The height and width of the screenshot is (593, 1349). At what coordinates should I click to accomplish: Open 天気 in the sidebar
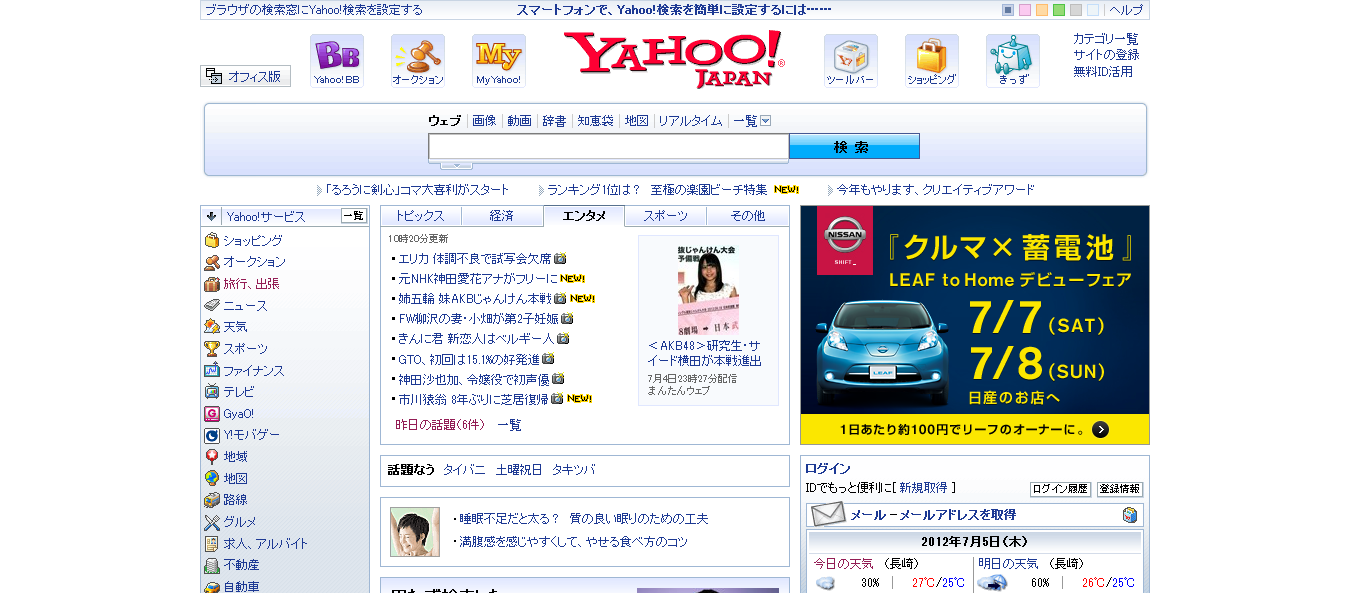click(235, 327)
